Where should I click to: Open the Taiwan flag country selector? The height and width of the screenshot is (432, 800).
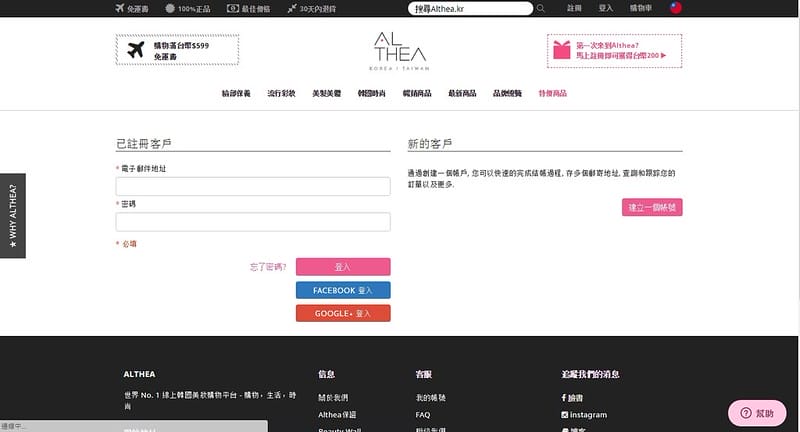tap(676, 8)
